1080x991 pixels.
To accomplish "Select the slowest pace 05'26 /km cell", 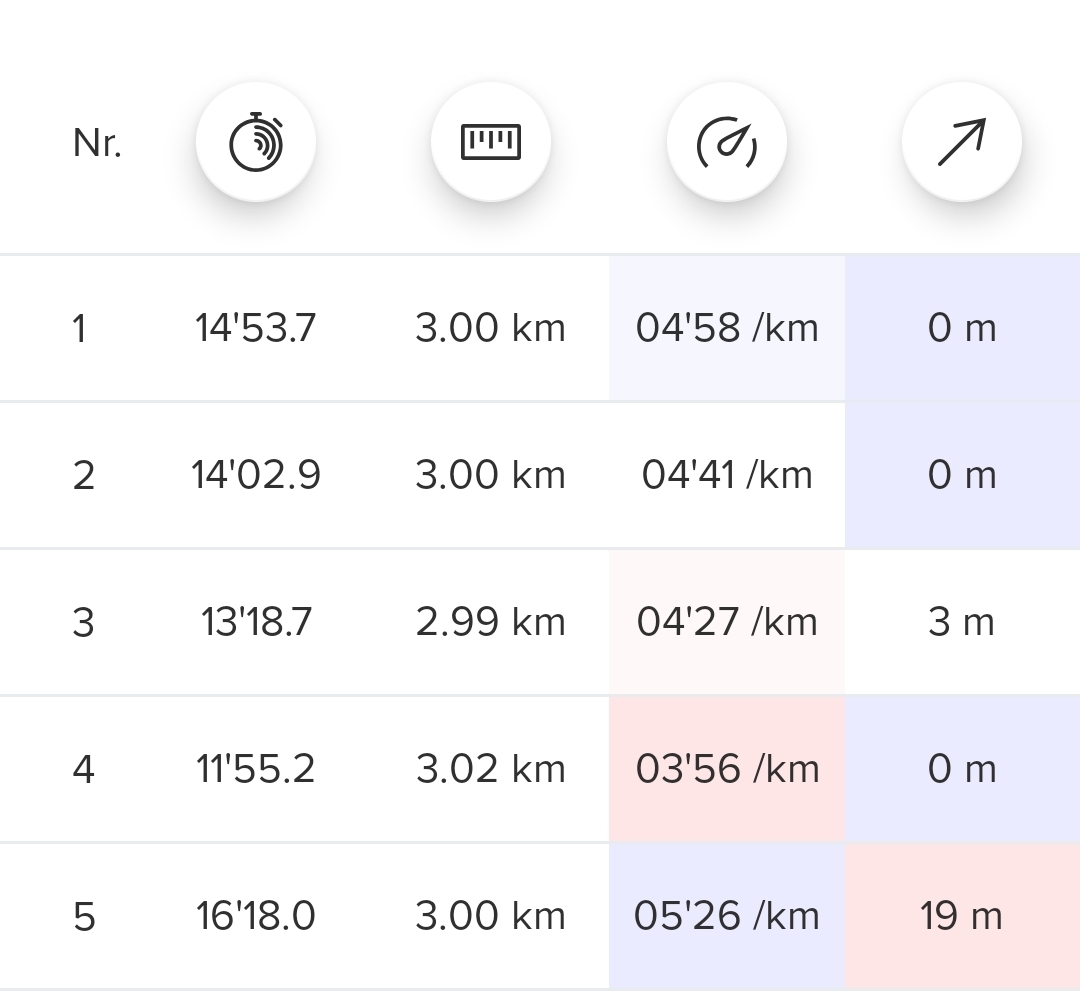I will point(727,916).
